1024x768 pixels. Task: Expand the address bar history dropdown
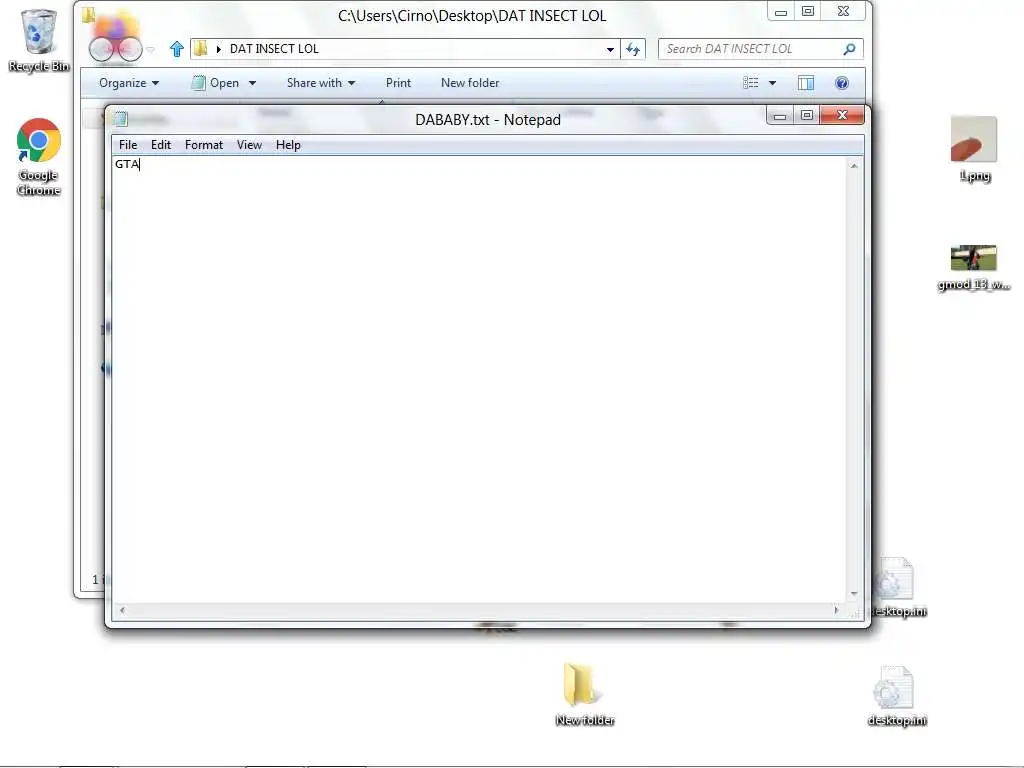coord(610,49)
